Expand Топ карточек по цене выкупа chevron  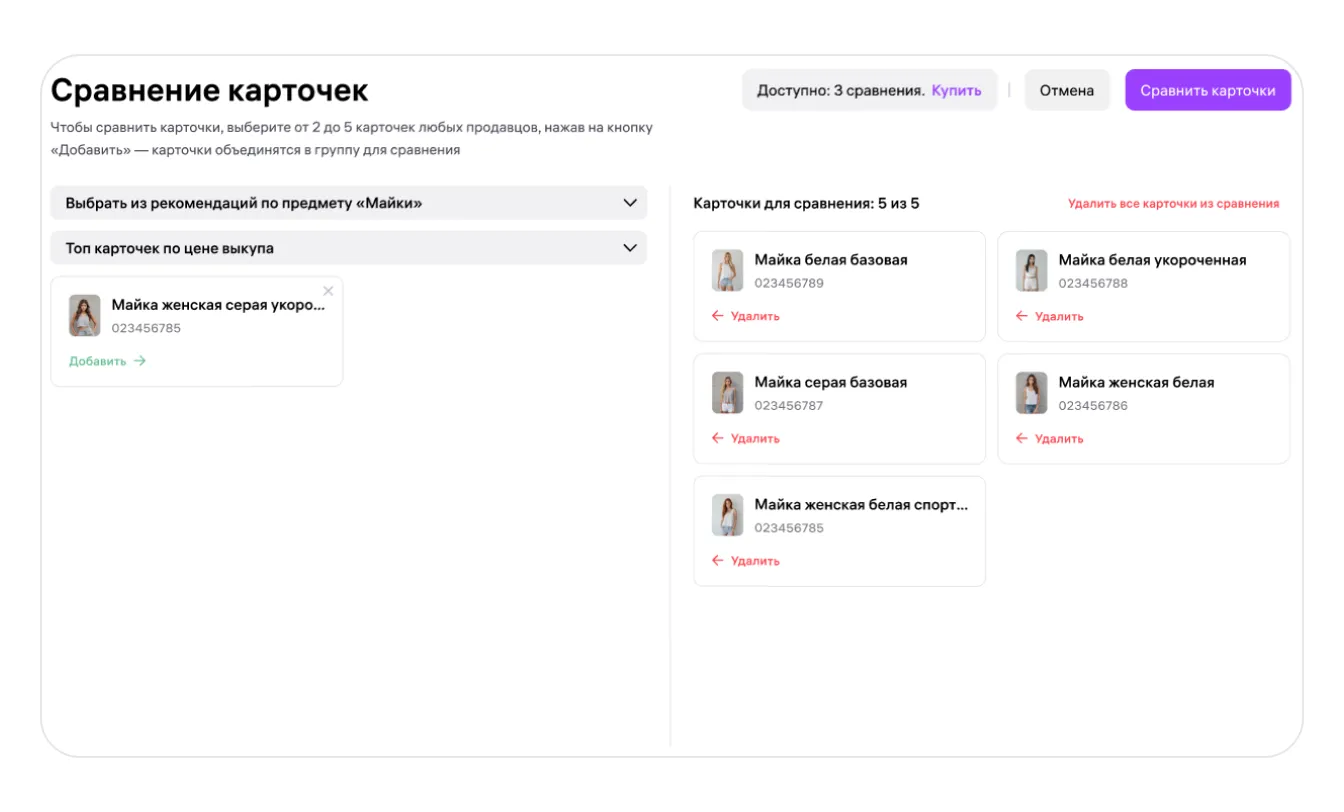click(x=630, y=248)
